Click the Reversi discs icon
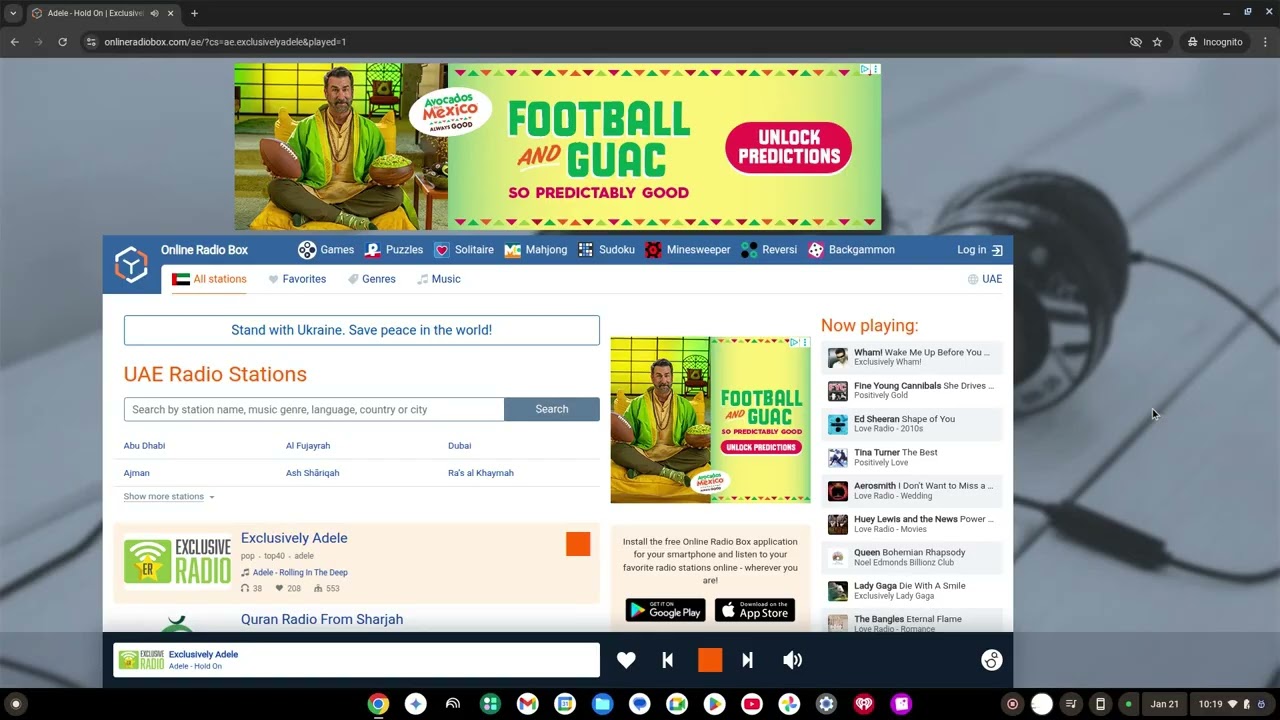The image size is (1280, 720). [749, 250]
